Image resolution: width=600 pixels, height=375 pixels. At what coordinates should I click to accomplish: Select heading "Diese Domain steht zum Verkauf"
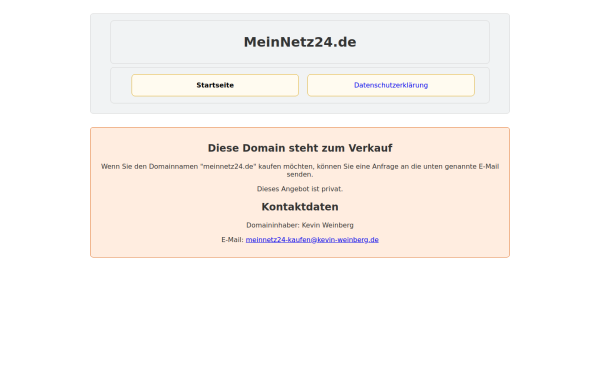pos(300,148)
